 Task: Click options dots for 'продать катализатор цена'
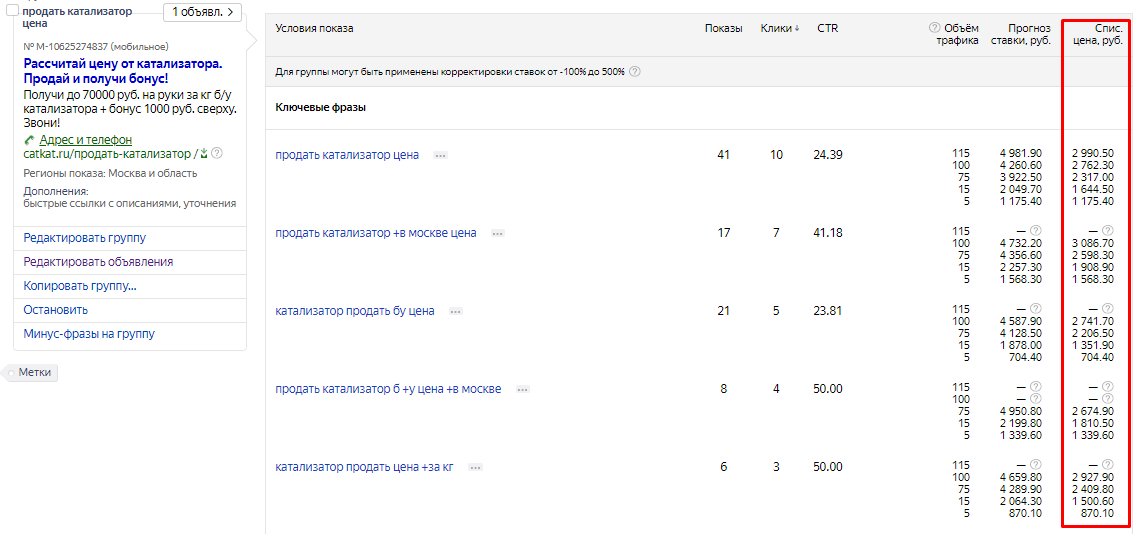440,155
